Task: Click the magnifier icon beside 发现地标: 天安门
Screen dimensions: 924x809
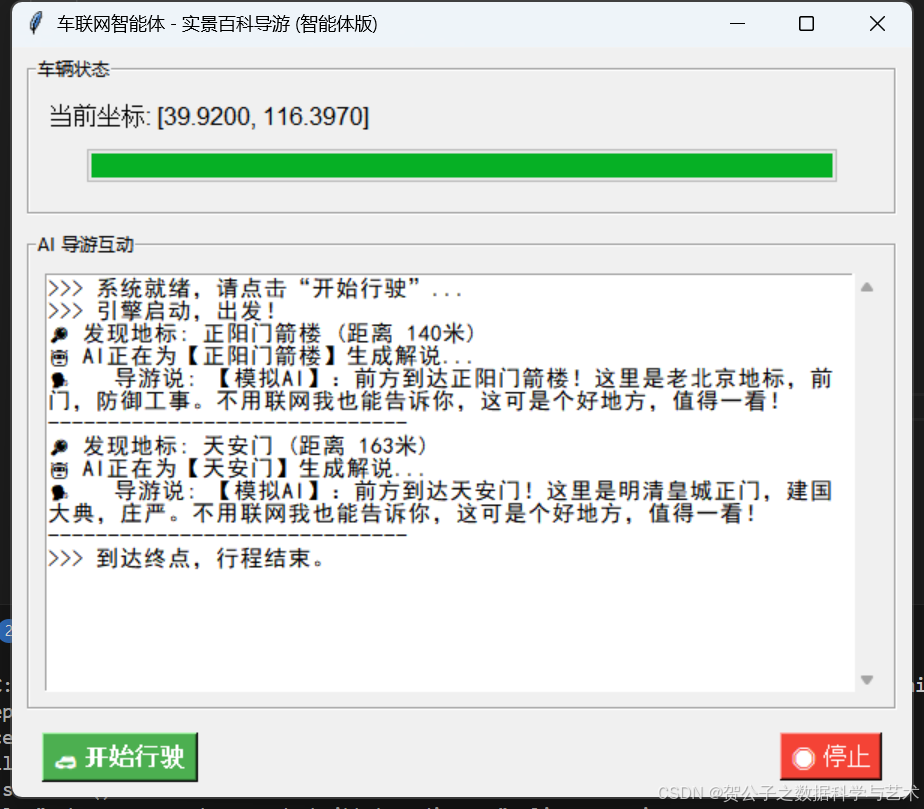Action: tap(59, 446)
